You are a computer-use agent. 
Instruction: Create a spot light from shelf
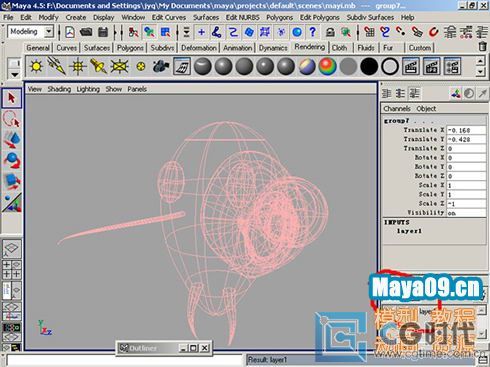98,66
